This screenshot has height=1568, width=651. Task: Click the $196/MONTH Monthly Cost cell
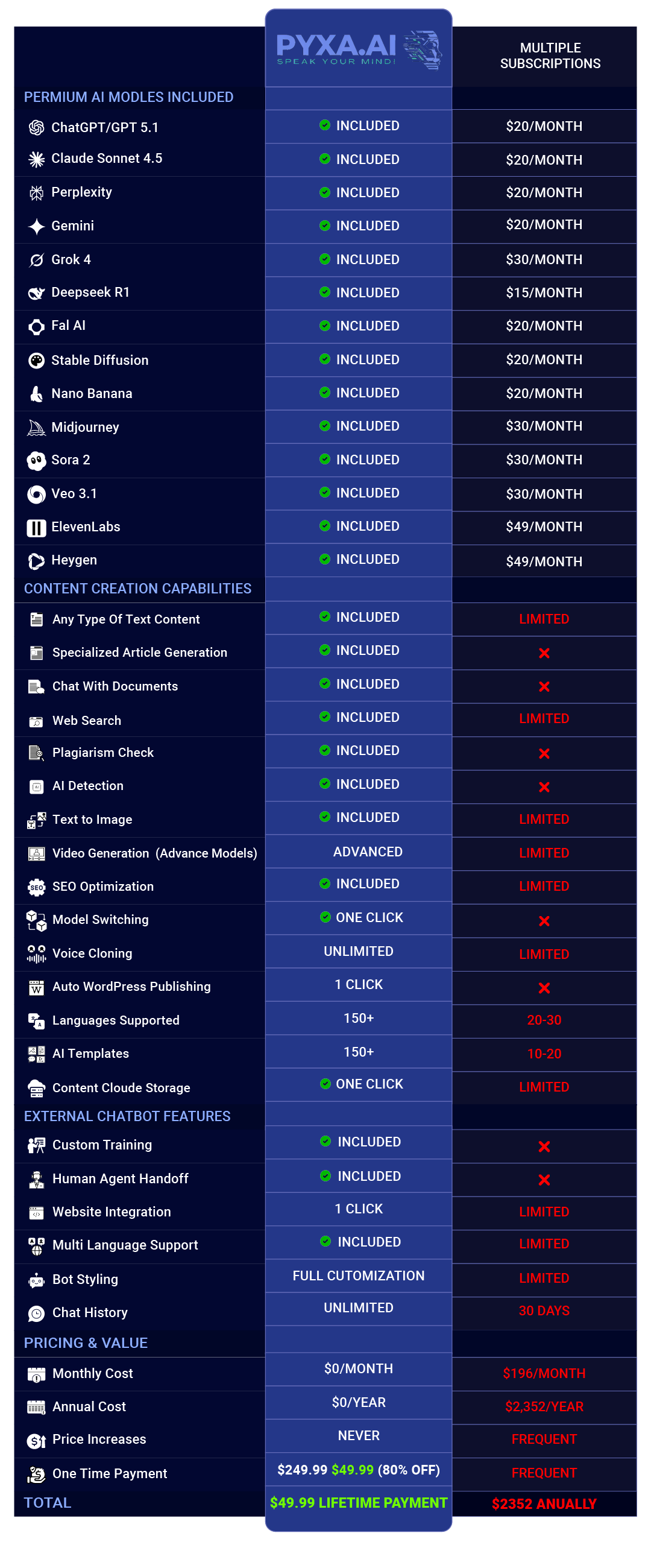pyautogui.click(x=544, y=1374)
